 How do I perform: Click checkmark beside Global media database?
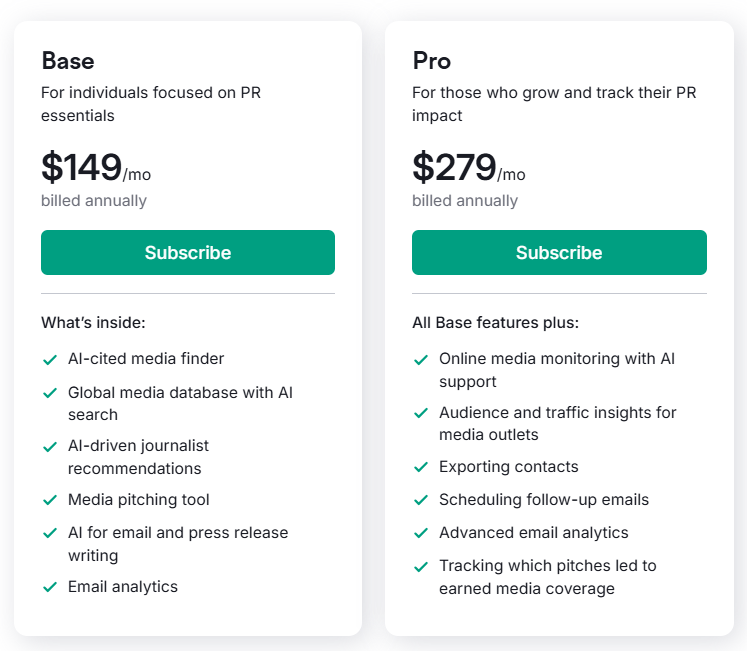pos(49,393)
